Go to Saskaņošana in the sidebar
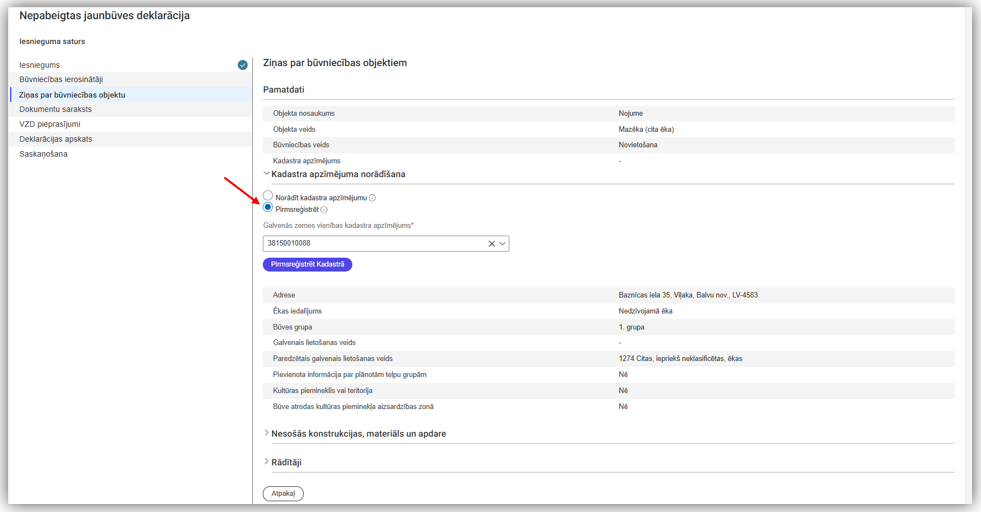The image size is (981, 512). 43,154
